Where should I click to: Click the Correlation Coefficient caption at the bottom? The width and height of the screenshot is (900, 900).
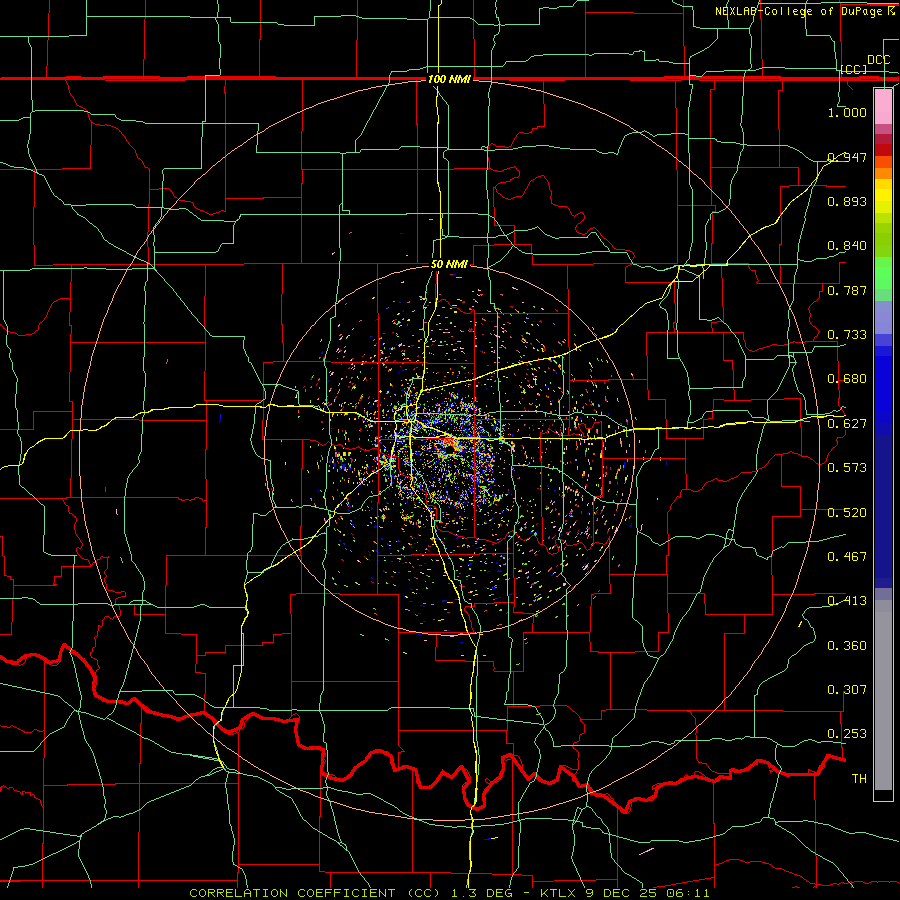(x=449, y=893)
